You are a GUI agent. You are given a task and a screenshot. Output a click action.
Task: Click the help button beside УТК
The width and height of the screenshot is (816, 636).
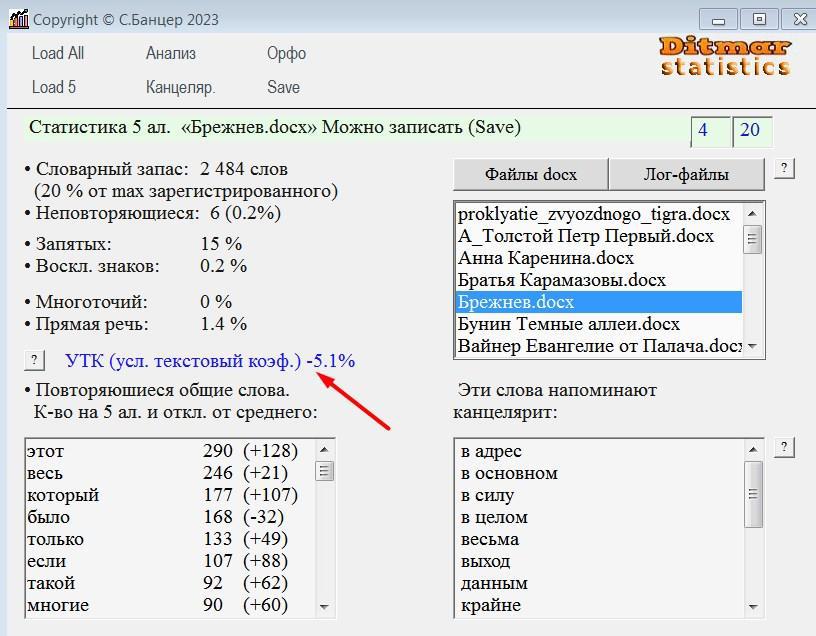pyautogui.click(x=35, y=360)
